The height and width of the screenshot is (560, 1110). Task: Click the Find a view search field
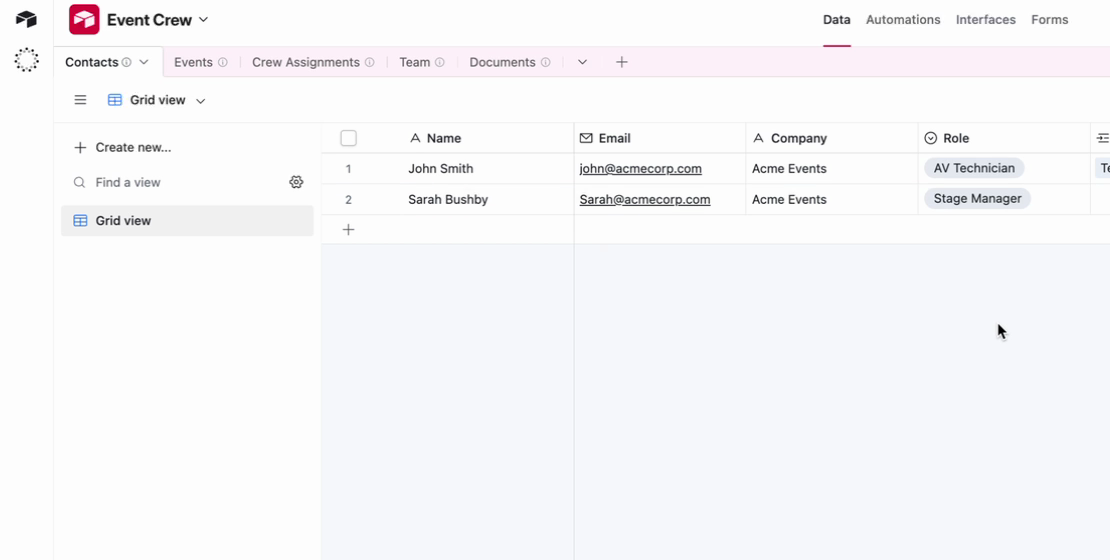(177, 183)
